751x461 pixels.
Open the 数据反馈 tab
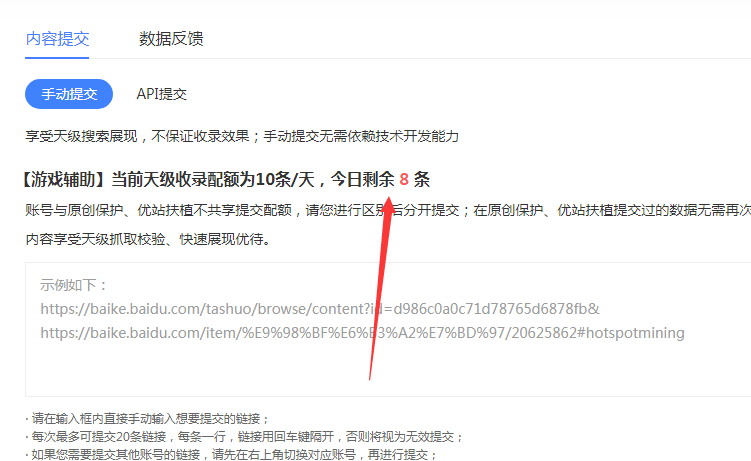pos(171,39)
